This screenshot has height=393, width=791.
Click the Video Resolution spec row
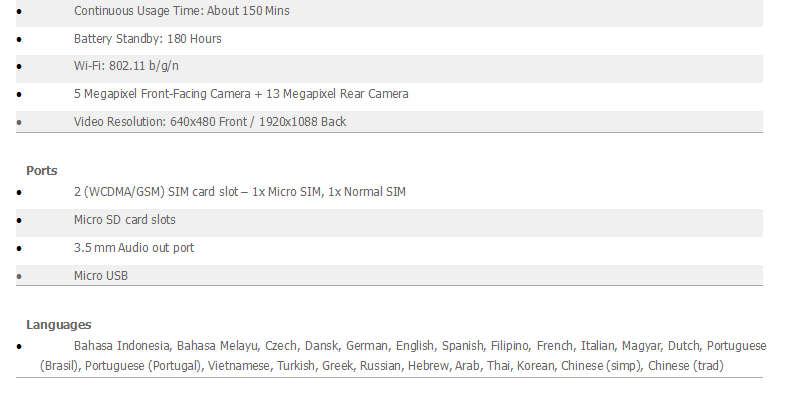coord(389,122)
